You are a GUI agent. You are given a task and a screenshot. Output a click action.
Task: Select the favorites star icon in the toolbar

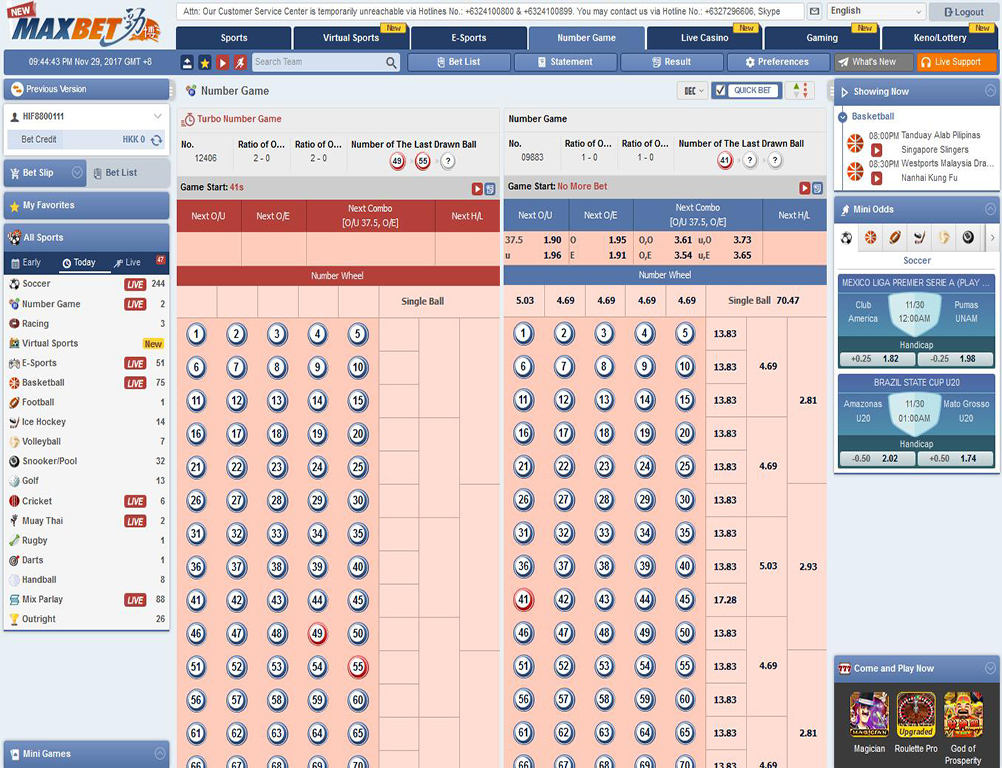[x=204, y=62]
